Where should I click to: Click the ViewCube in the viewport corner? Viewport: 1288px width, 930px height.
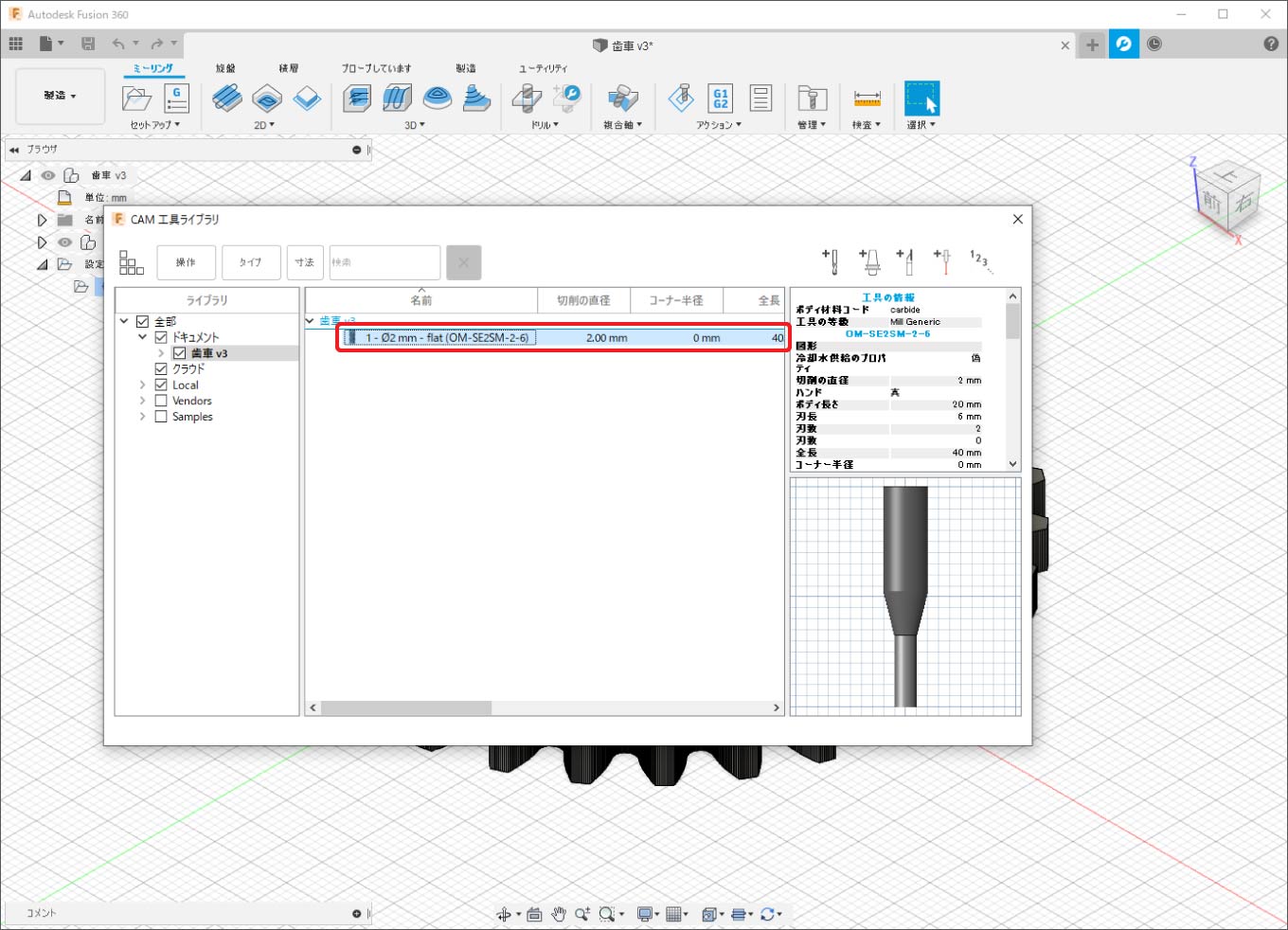click(x=1228, y=198)
